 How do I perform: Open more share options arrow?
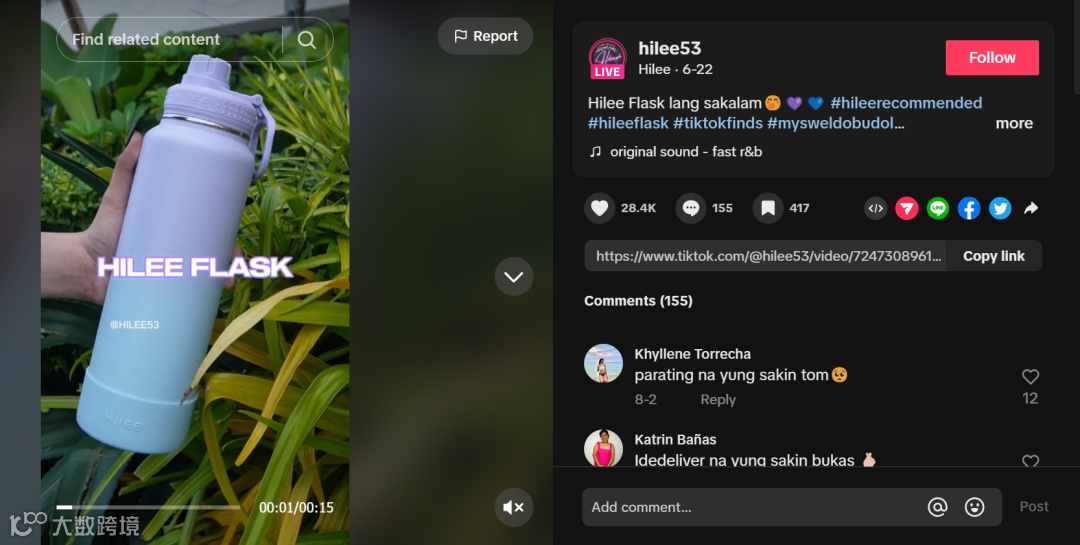pyautogui.click(x=1031, y=208)
